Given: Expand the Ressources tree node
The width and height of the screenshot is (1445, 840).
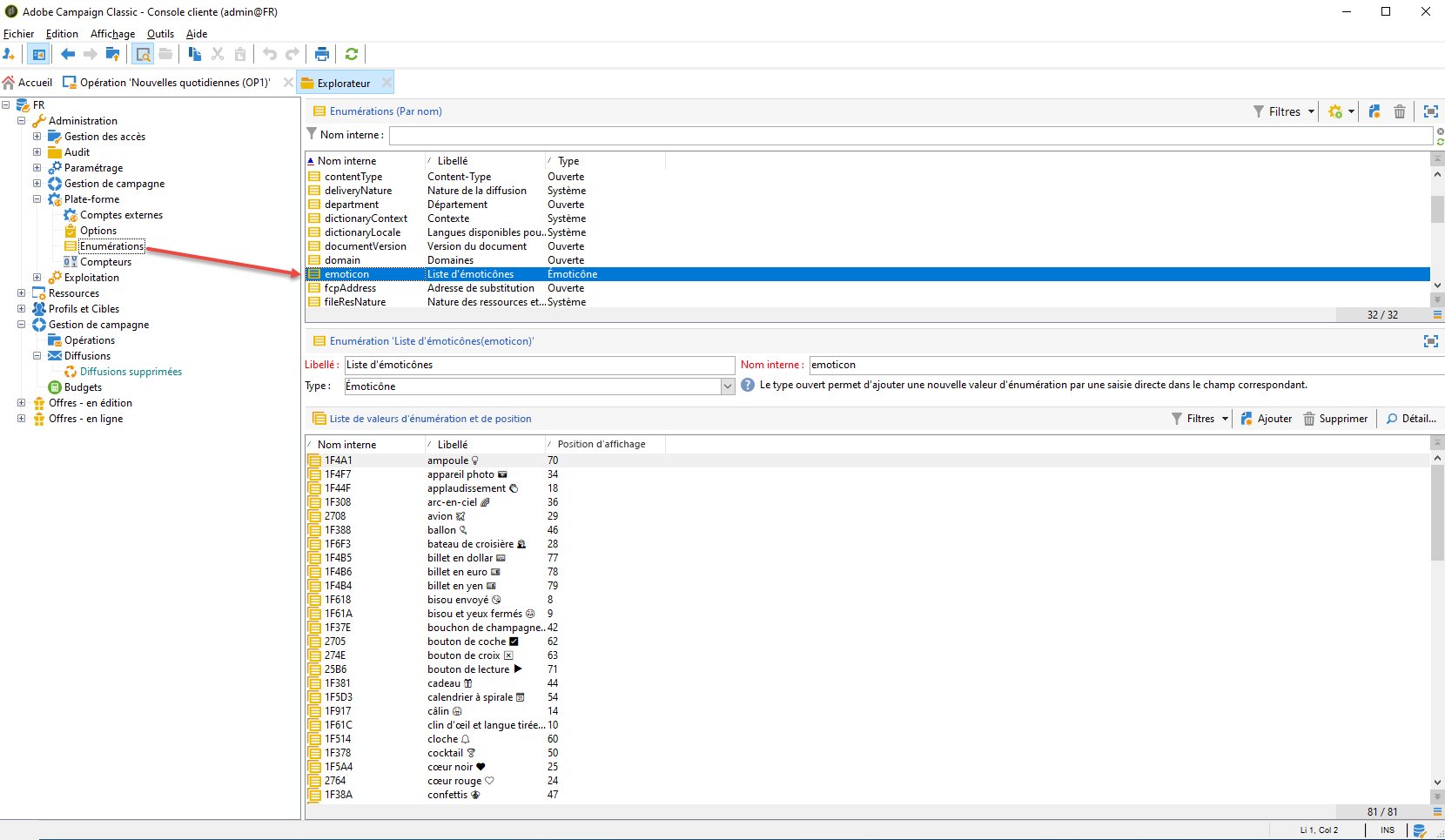Looking at the screenshot, I should (x=22, y=293).
